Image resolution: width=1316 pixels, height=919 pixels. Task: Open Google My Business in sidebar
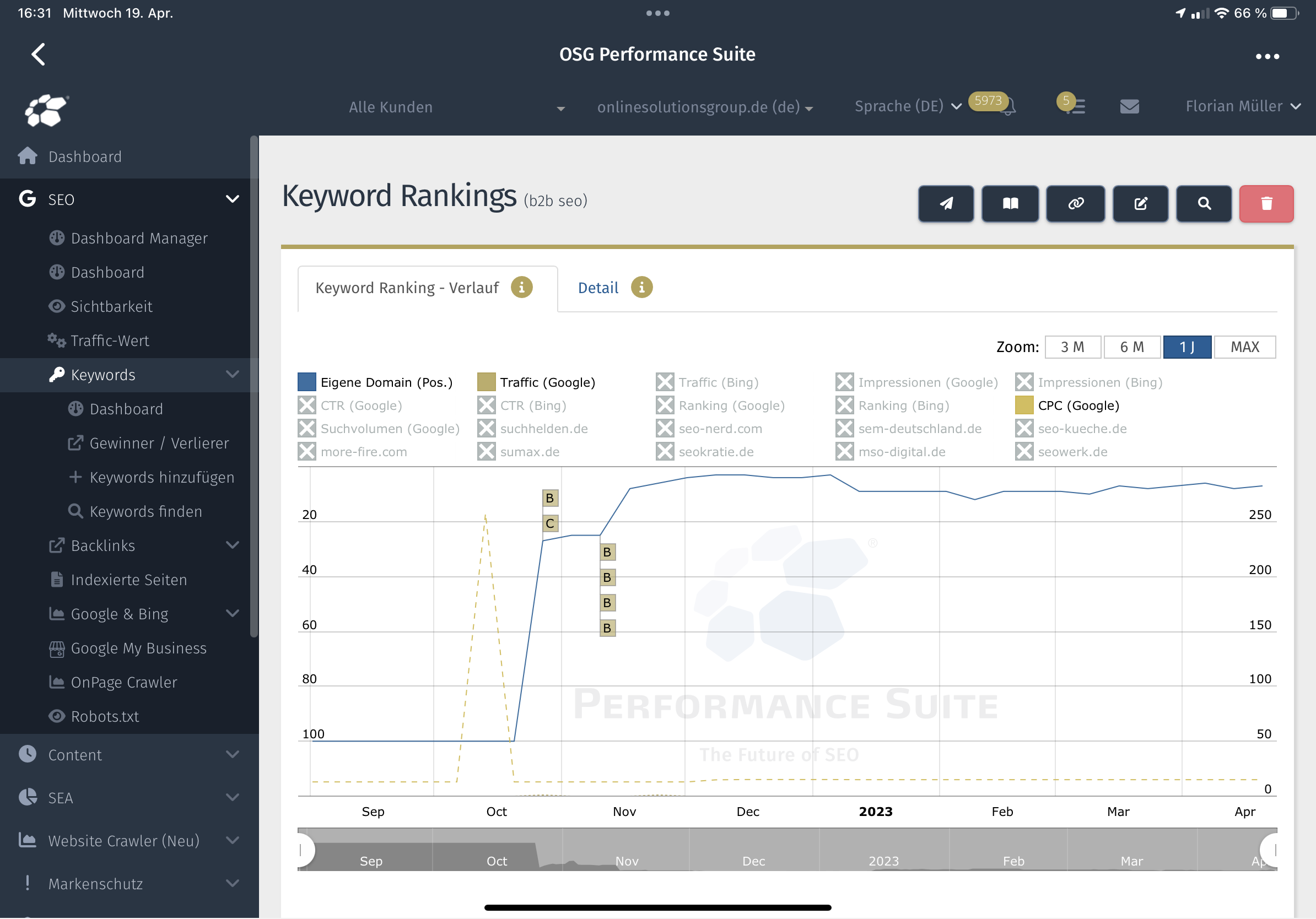pyautogui.click(x=125, y=648)
